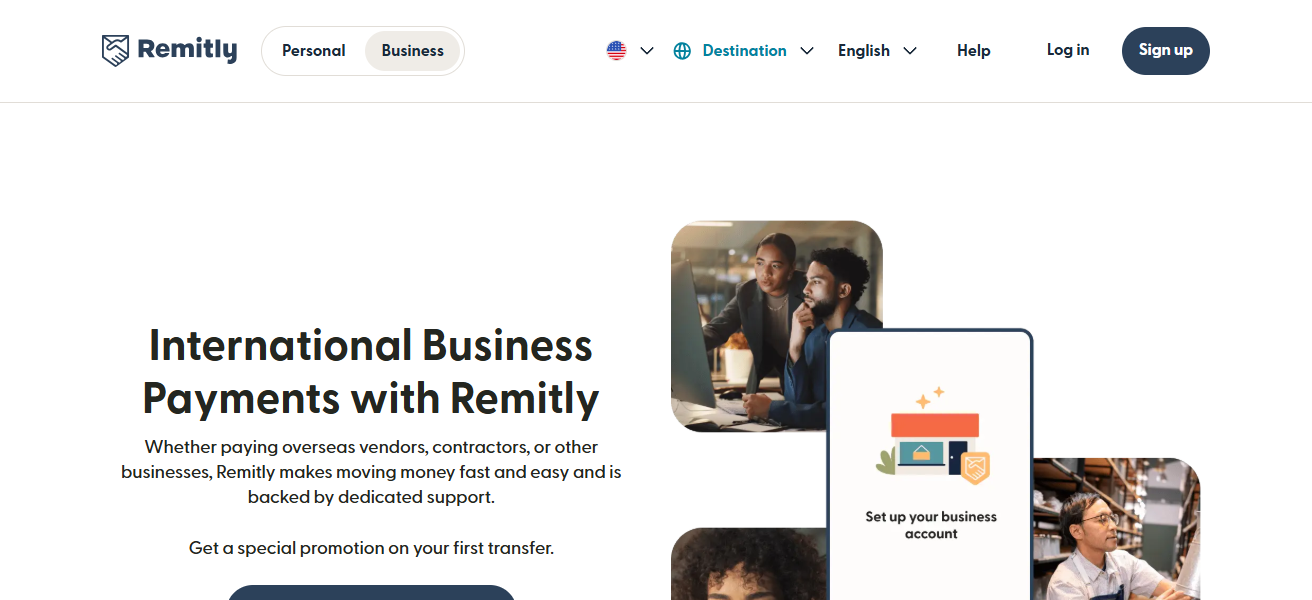Expand the country flag dropdown chevron
Screen dimensions: 1312x600
(x=646, y=50)
